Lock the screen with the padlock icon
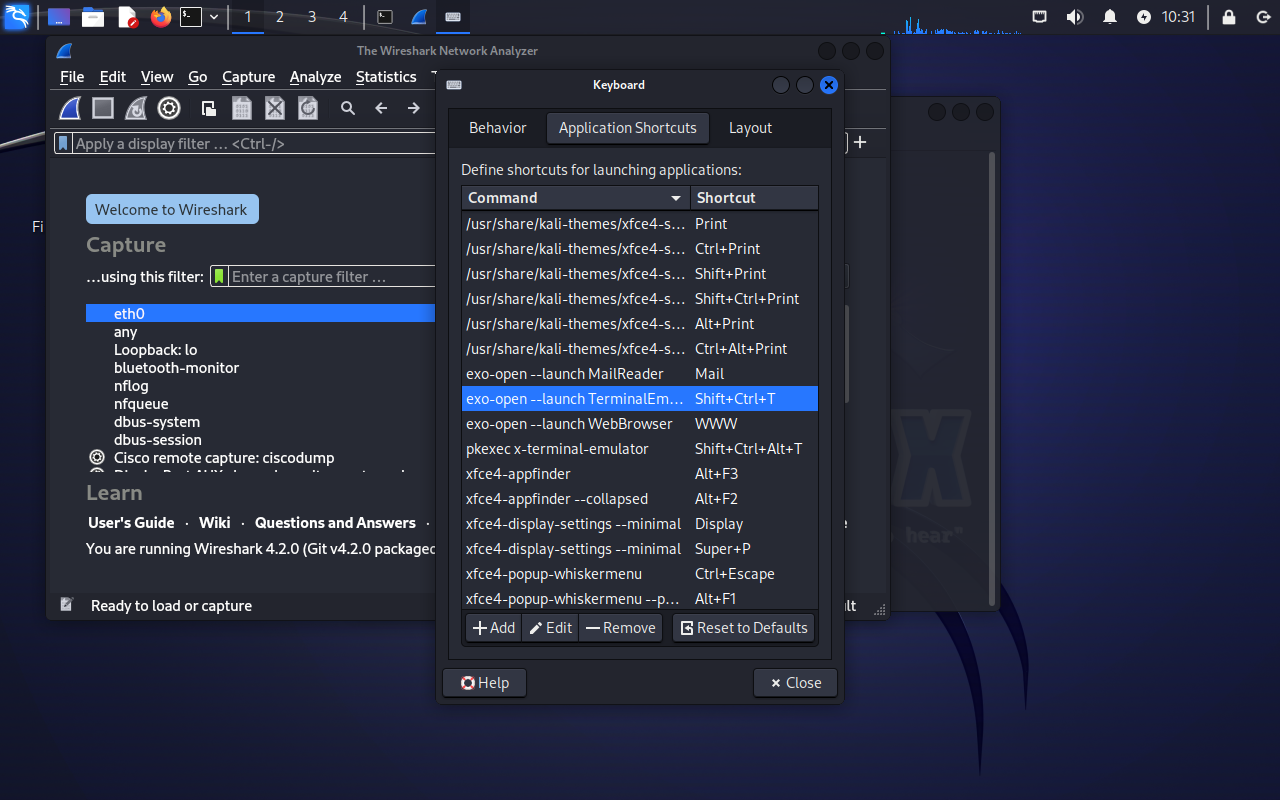This screenshot has width=1280, height=800. 1229,16
